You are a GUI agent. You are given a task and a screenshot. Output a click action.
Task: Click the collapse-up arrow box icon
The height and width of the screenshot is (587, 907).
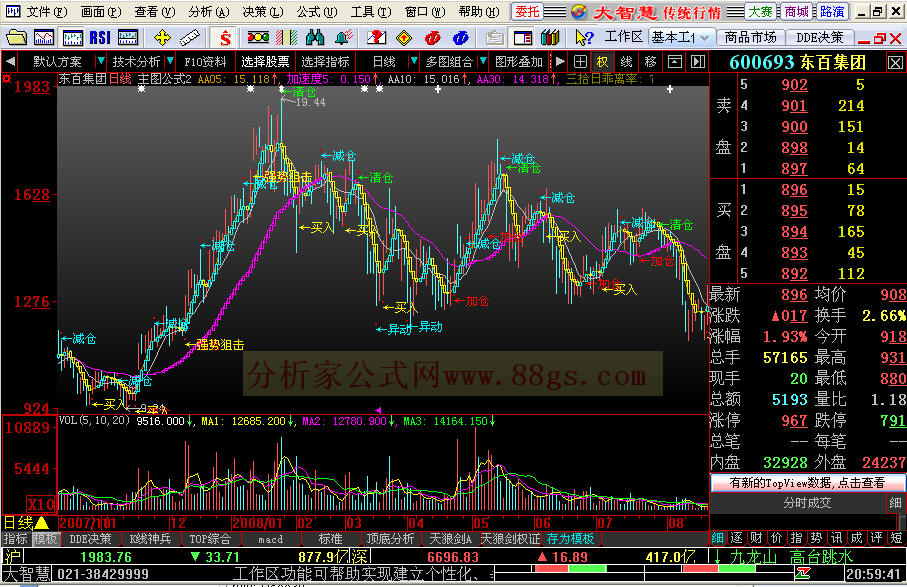click(x=674, y=61)
